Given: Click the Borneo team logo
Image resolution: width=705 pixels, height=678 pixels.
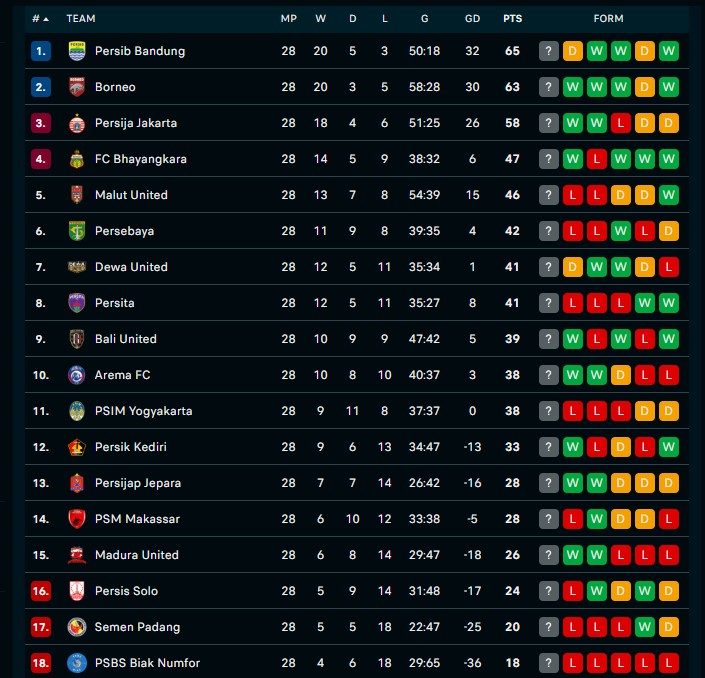Looking at the screenshot, I should coord(77,87).
